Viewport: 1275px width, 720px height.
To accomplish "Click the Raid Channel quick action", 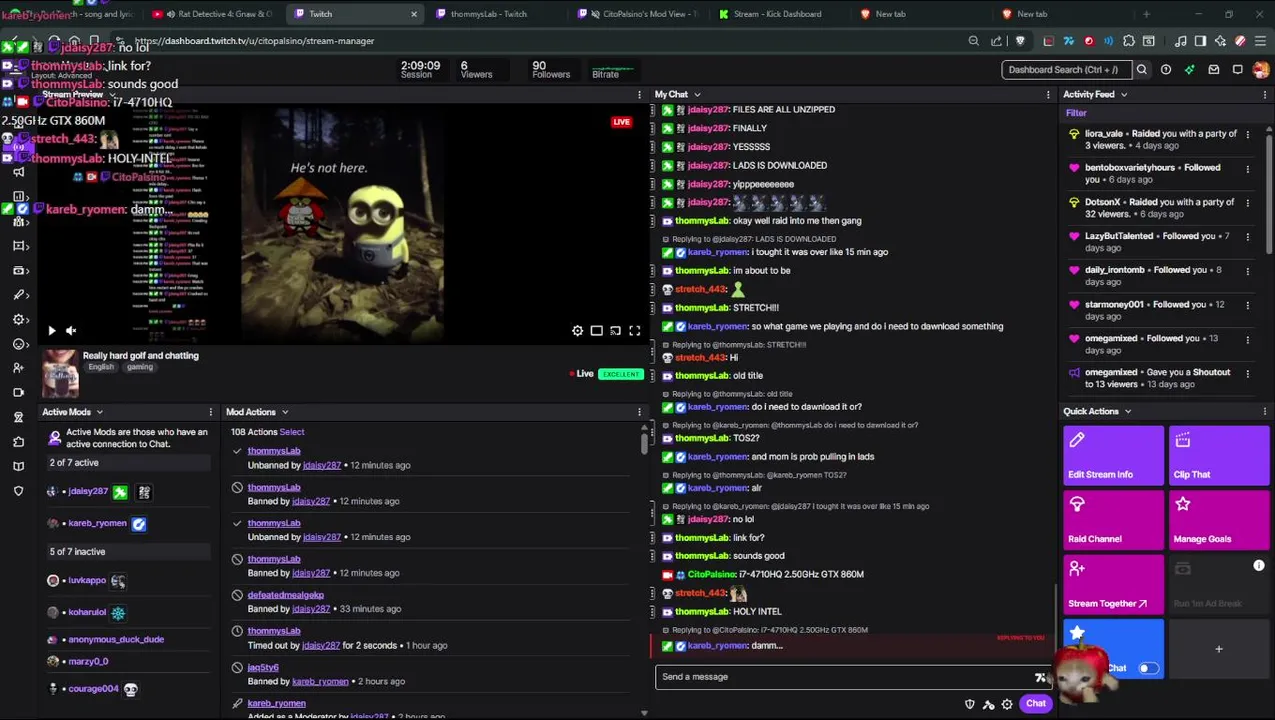I will click(1113, 520).
